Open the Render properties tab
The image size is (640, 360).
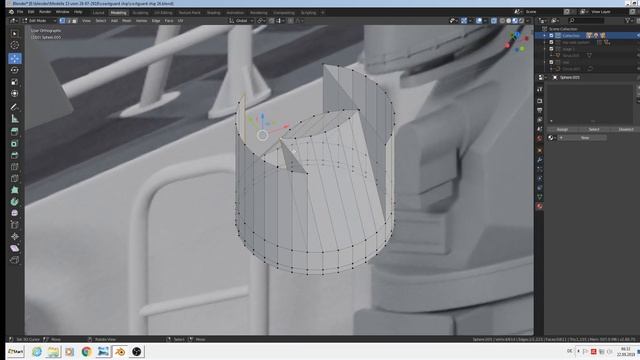(540, 101)
